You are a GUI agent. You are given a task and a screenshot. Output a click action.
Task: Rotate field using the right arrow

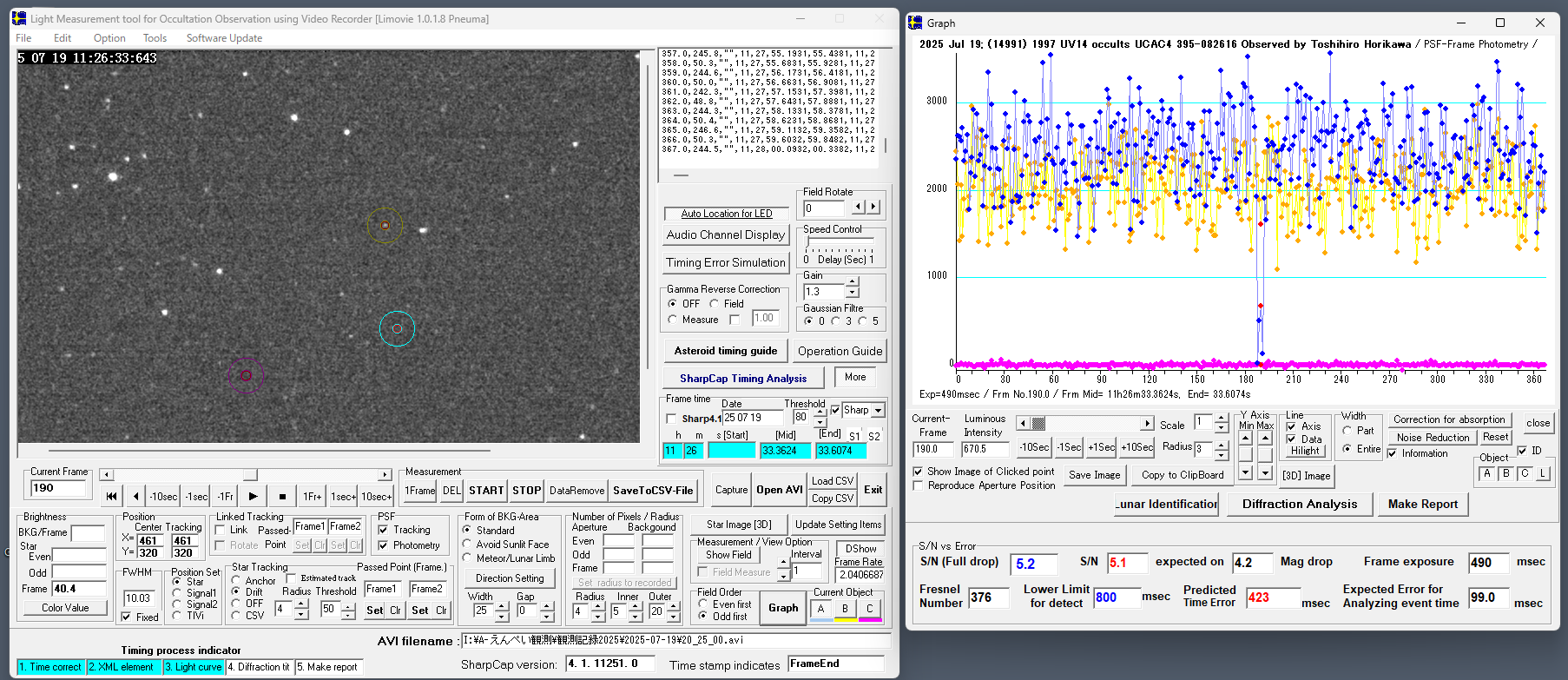point(873,208)
